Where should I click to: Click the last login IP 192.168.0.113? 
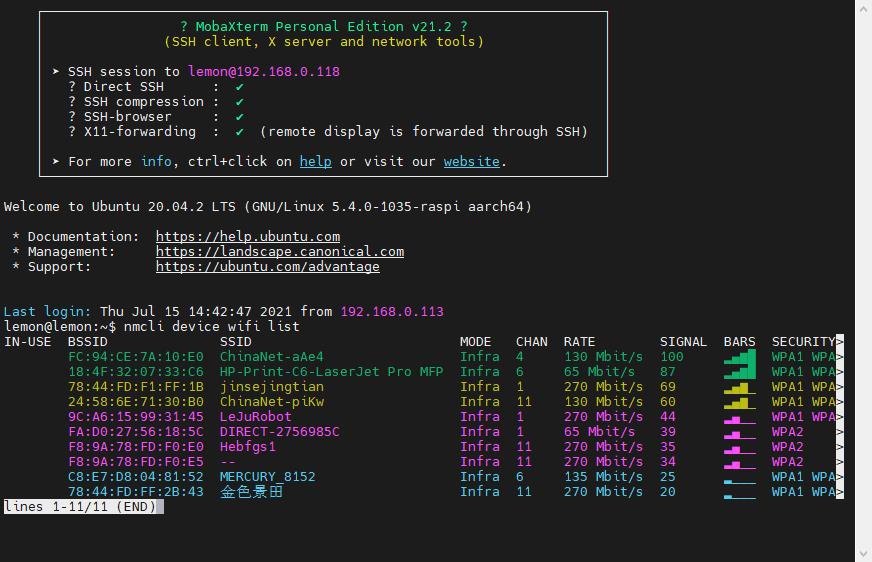coord(392,311)
